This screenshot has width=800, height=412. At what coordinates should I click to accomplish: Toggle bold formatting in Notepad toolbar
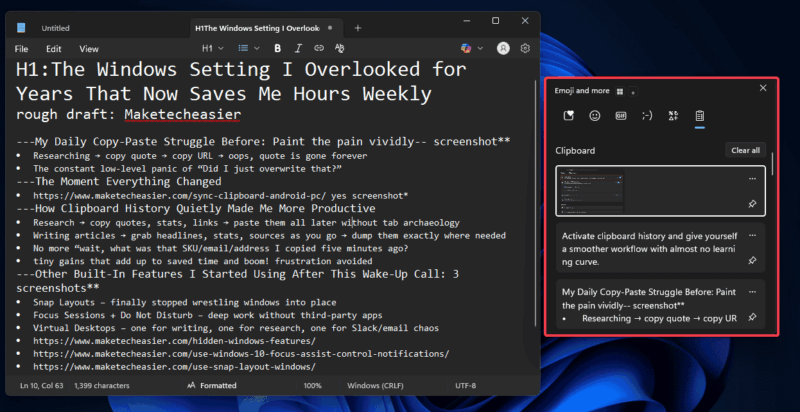point(275,48)
